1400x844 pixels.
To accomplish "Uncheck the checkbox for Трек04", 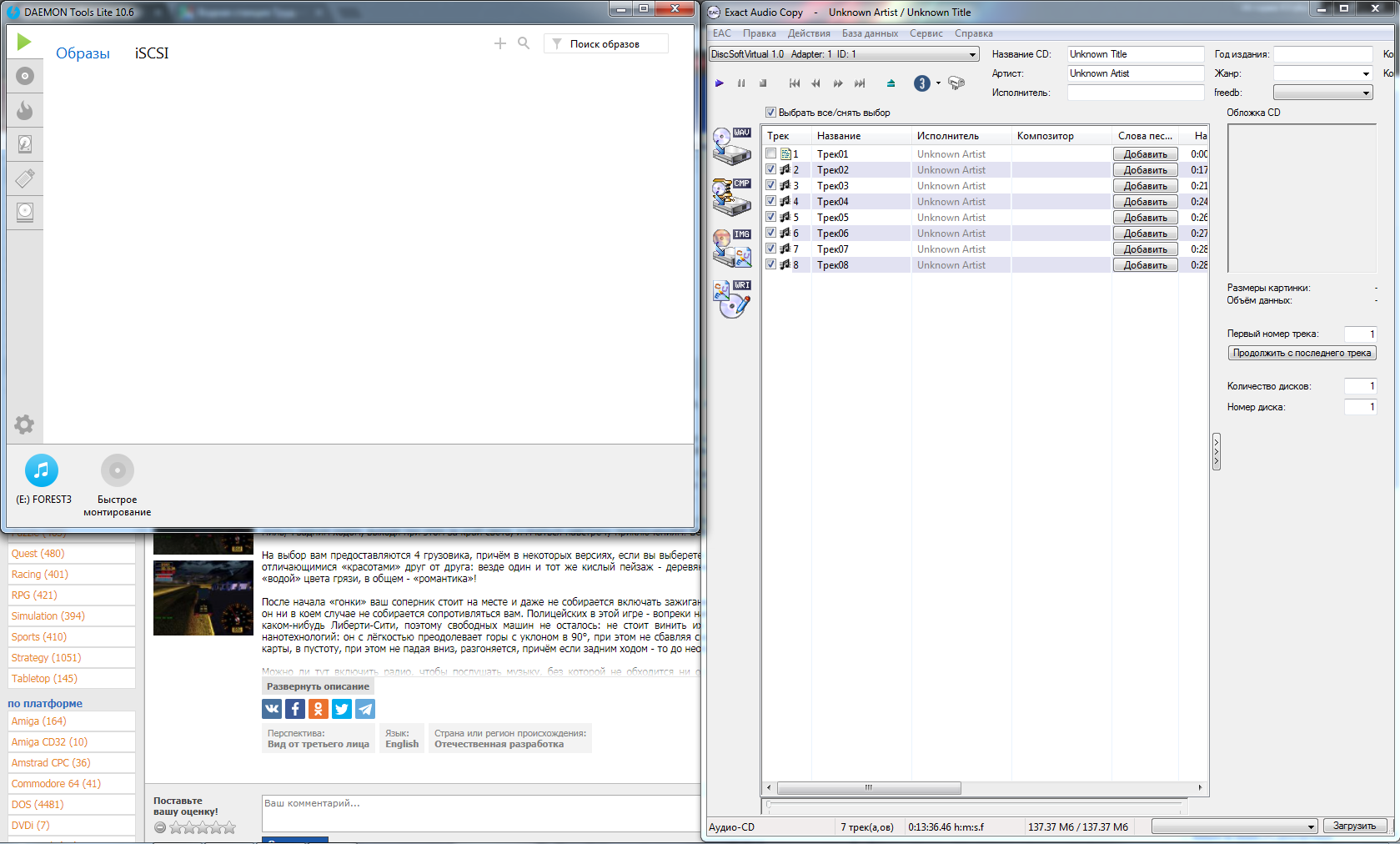I will [x=771, y=201].
